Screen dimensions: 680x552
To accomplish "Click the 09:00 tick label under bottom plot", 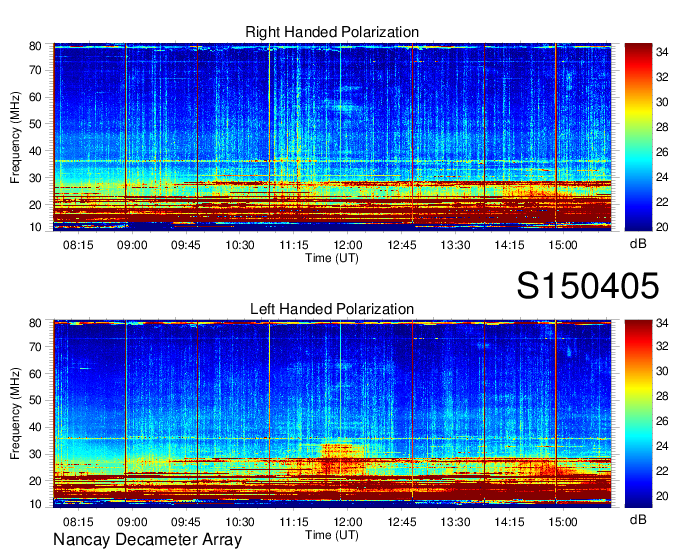I will click(x=132, y=522).
